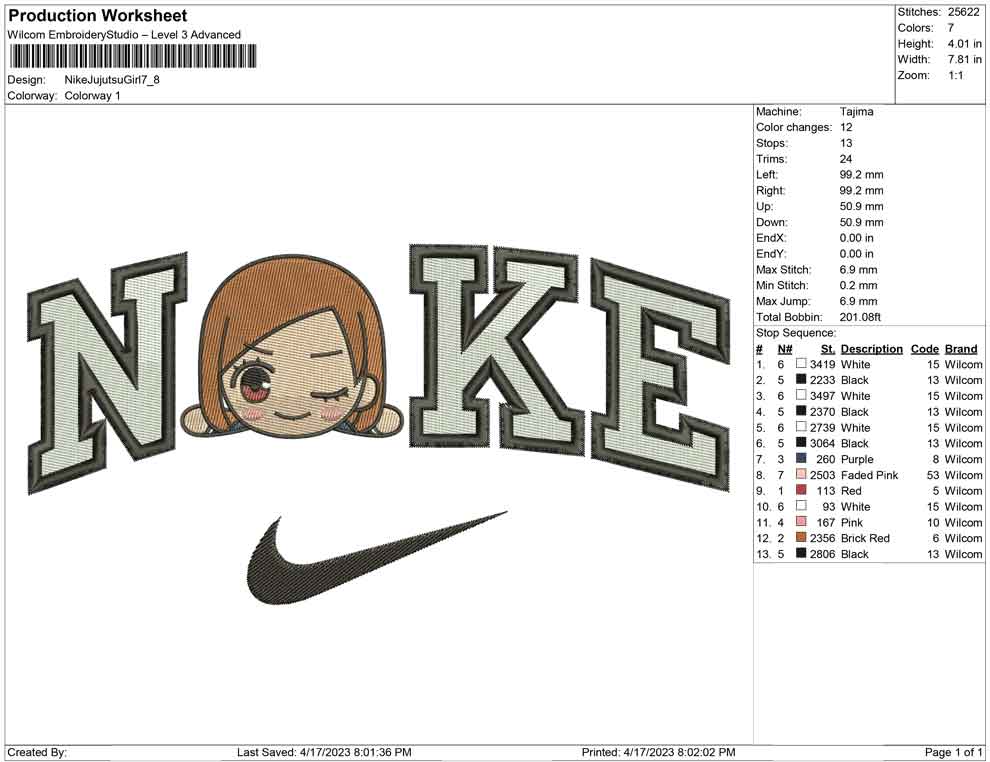Select the Faded Pink description text
Screen dimensions: 990x762
coord(869,475)
